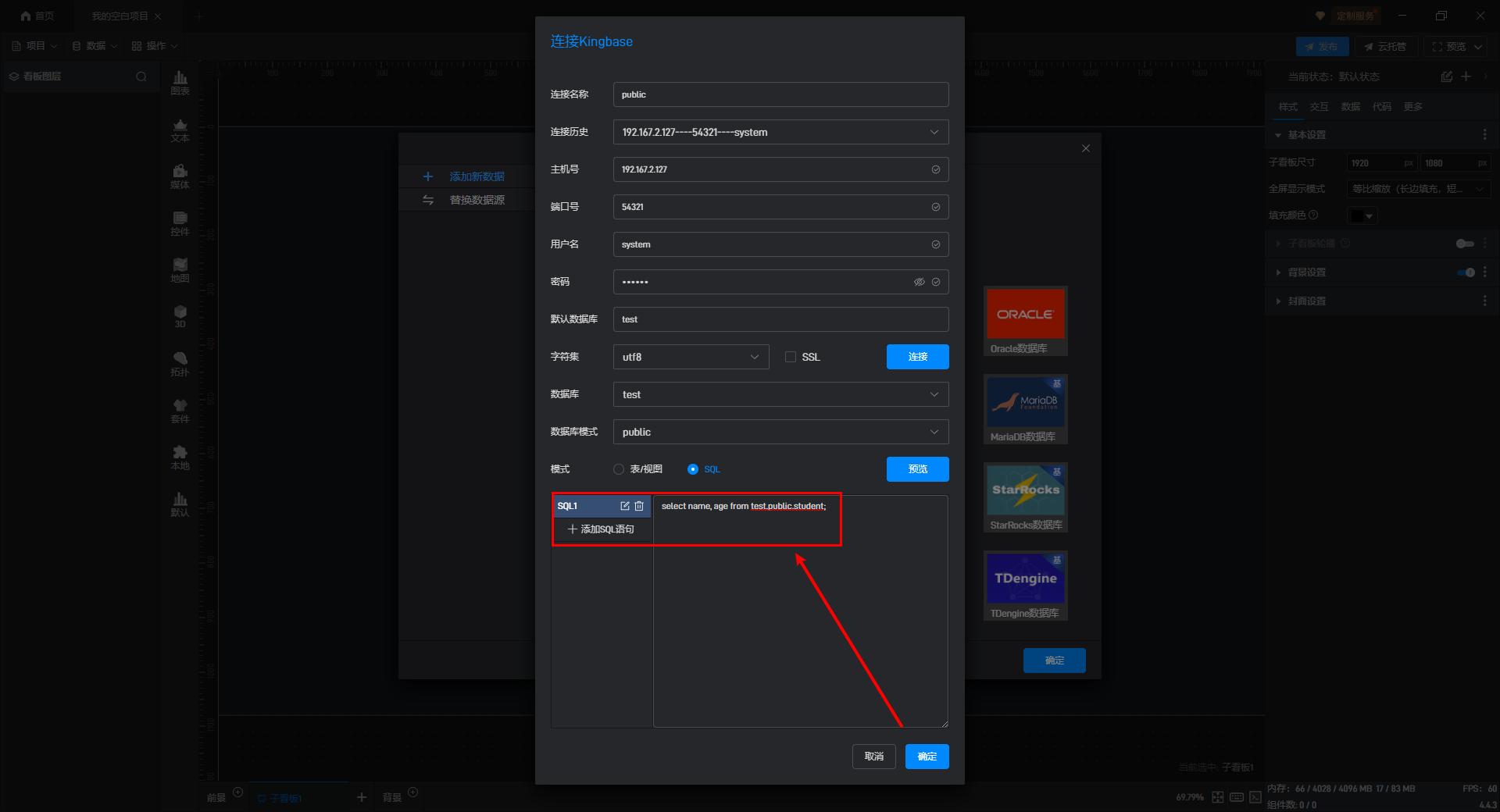Click the plus icon for 添加SQL语句

point(573,529)
